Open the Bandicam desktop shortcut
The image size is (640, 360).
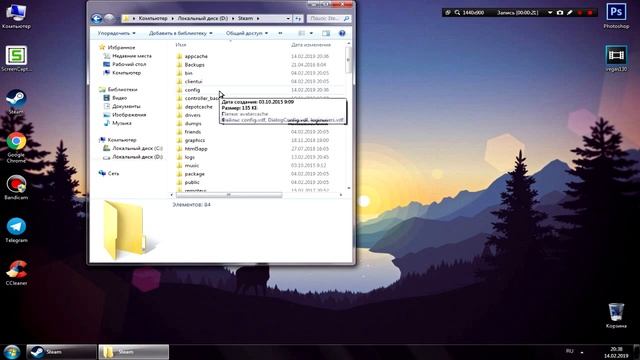16,187
